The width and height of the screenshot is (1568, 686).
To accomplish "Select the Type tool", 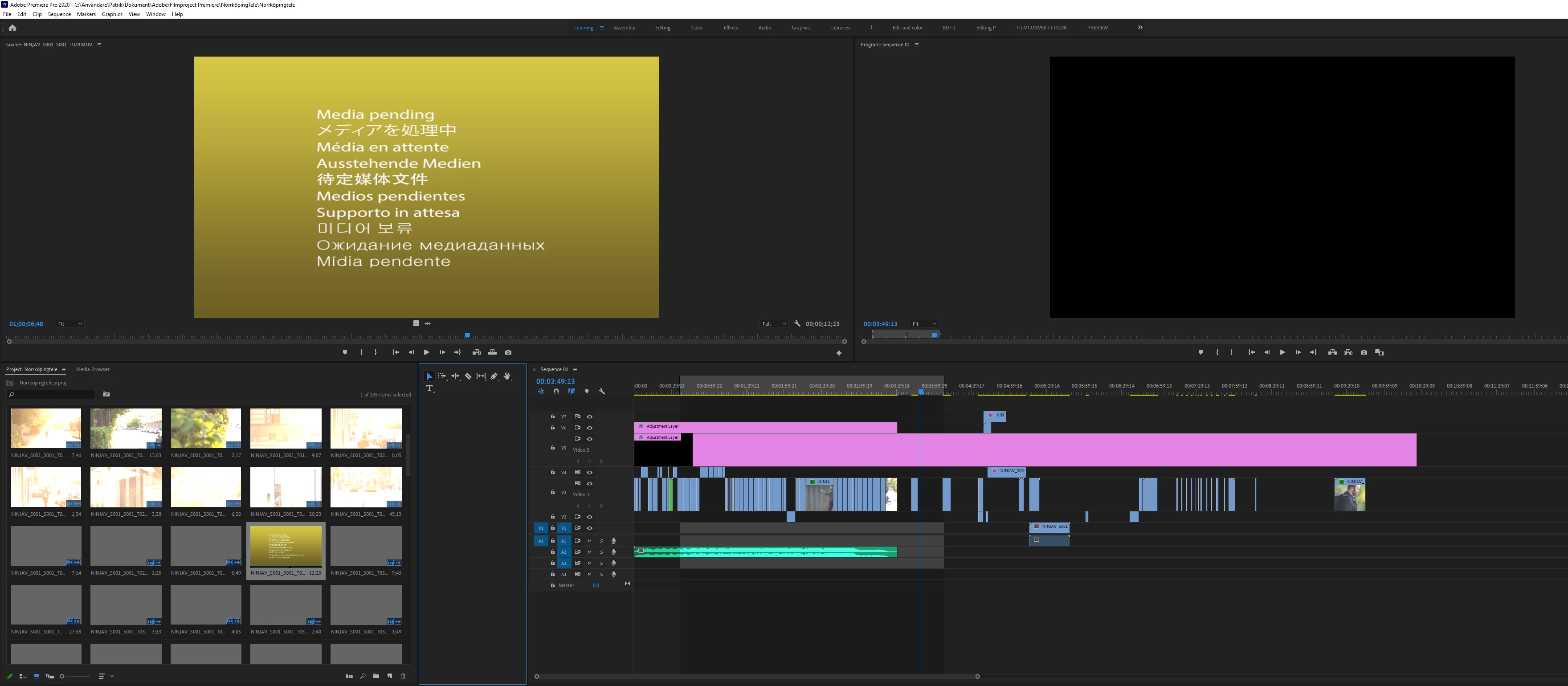I will pos(429,388).
